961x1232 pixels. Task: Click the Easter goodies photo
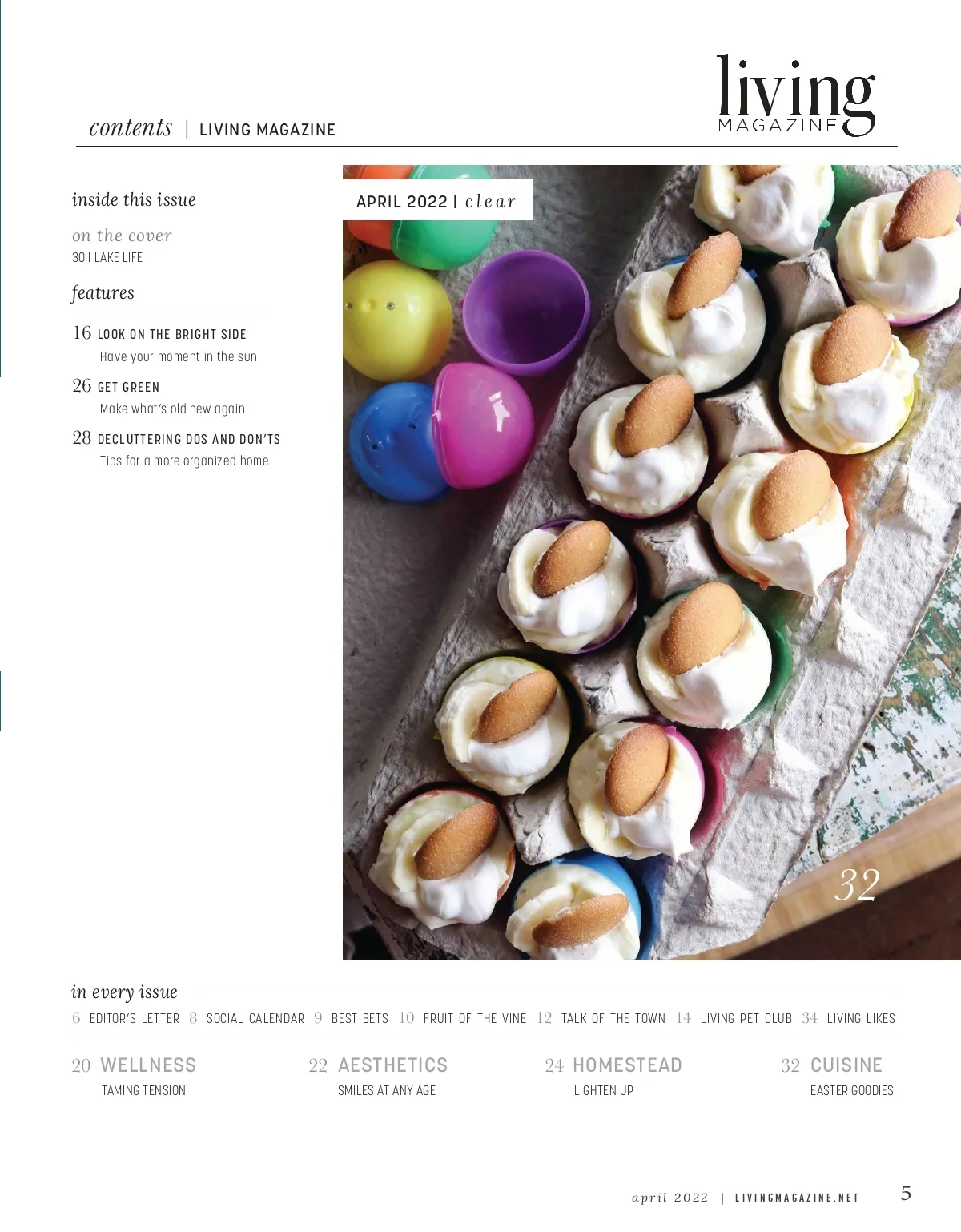pyautogui.click(x=651, y=562)
